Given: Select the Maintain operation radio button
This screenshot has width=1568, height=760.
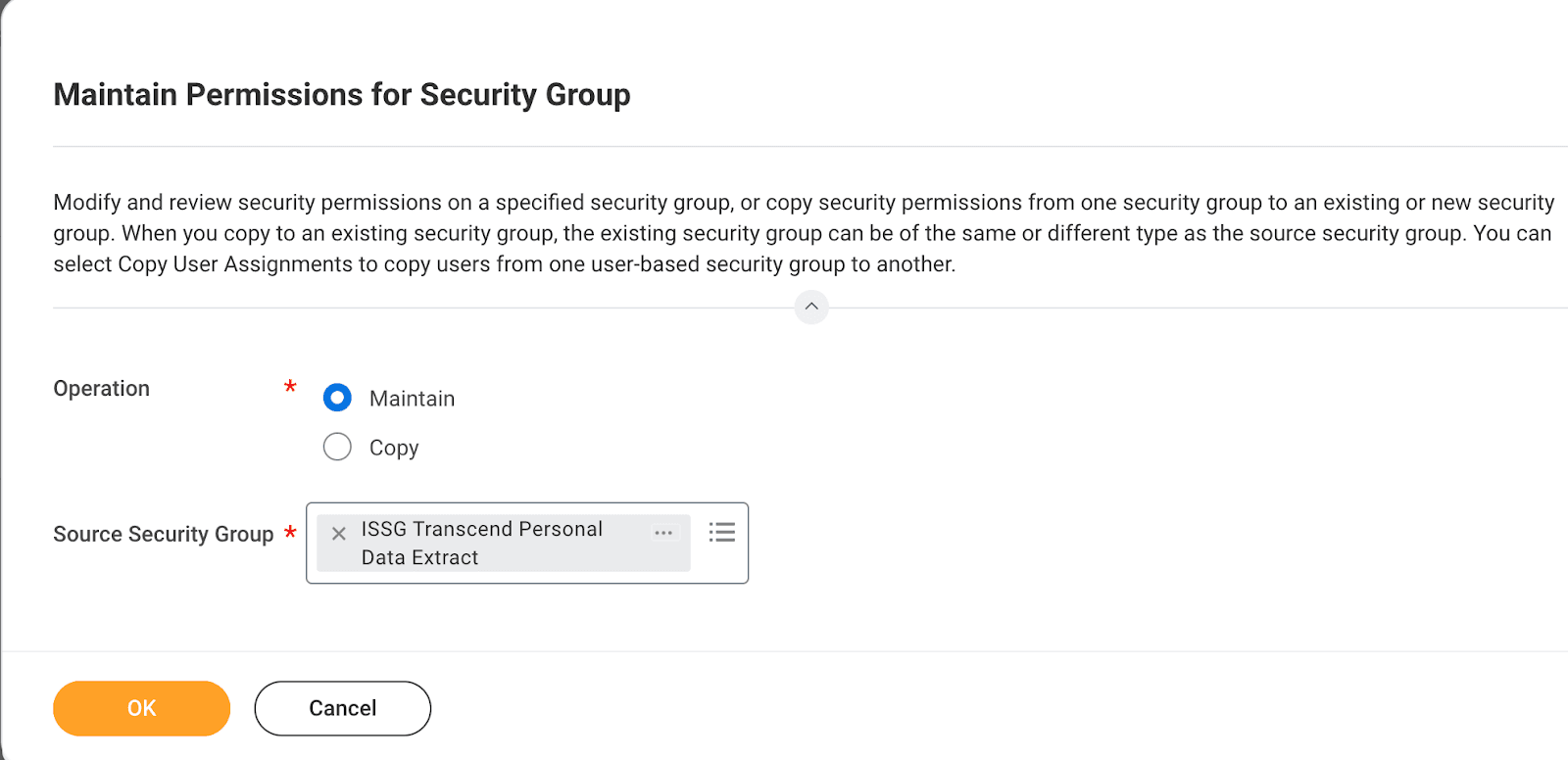Looking at the screenshot, I should coord(336,398).
